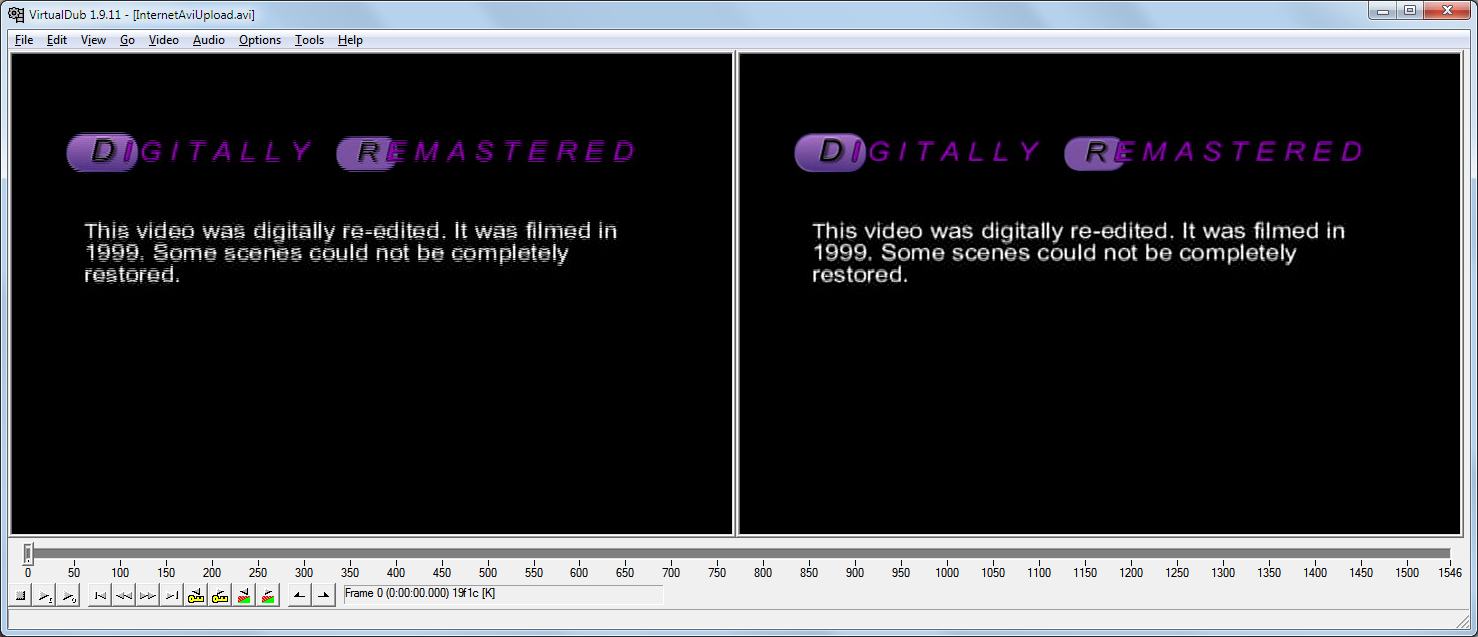Viewport: 1478px width, 637px height.
Task: Open the Go menu
Action: 127,40
